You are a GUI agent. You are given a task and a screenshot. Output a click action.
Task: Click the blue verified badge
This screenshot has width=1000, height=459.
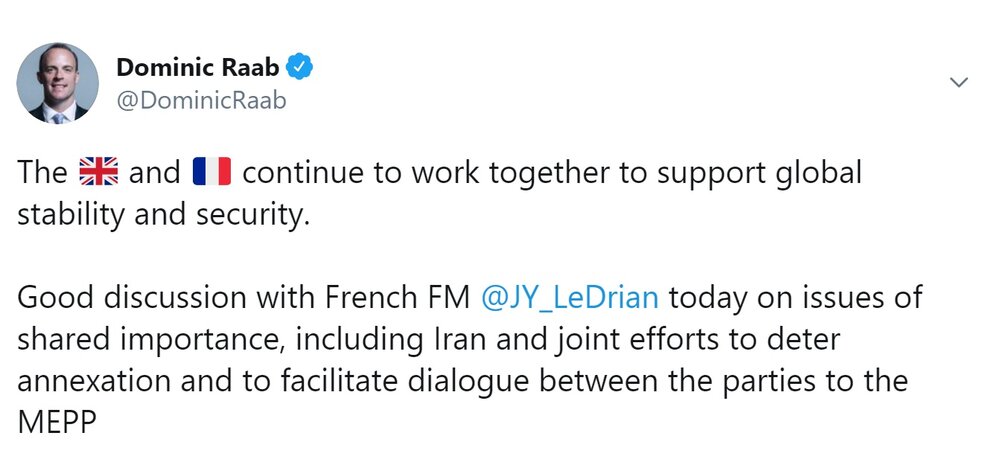tap(298, 67)
